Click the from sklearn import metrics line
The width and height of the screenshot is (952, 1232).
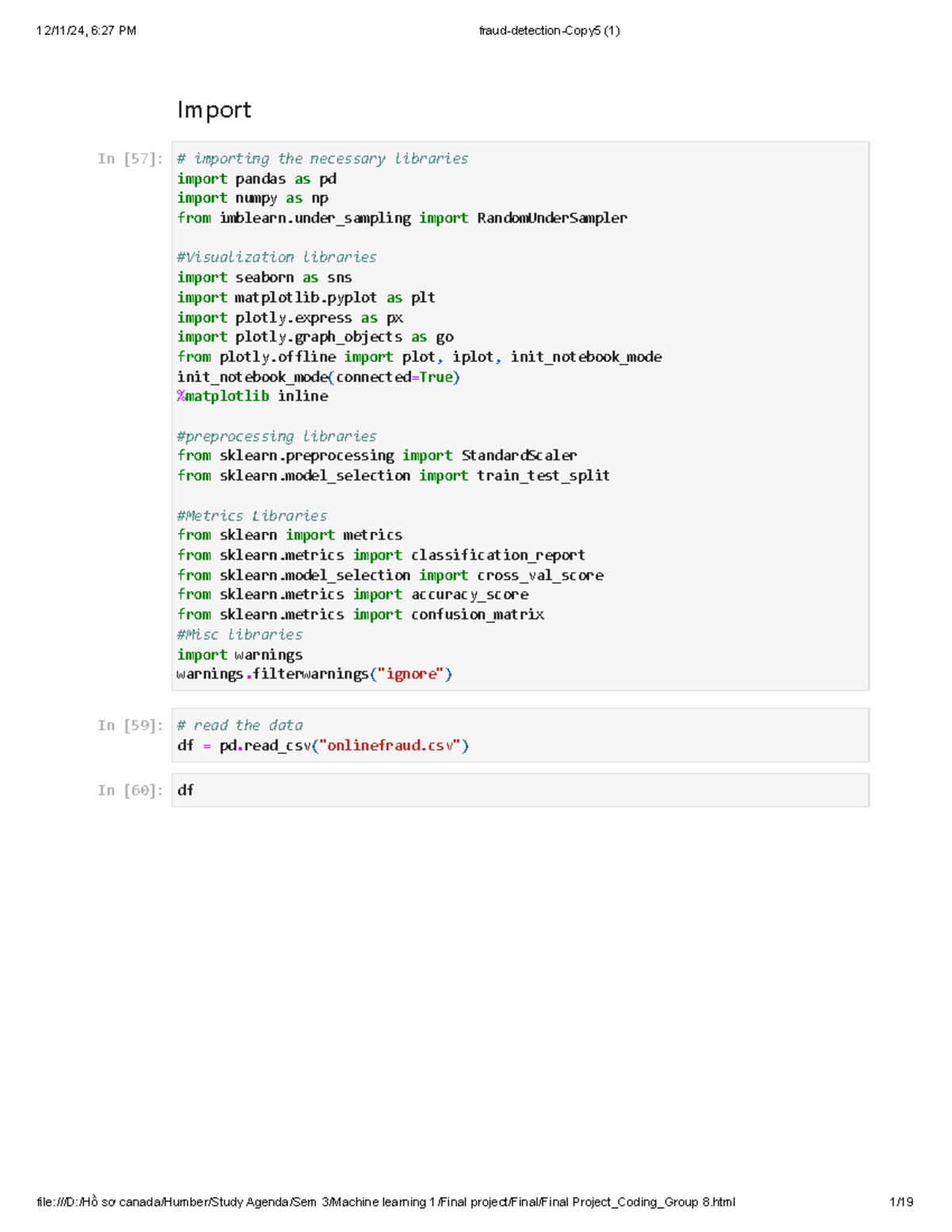290,535
